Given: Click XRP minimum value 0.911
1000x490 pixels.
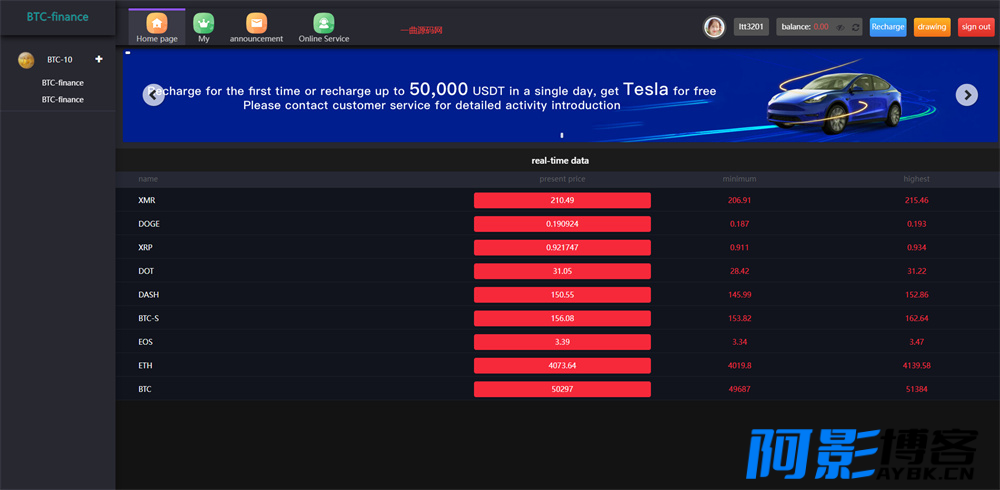Looking at the screenshot, I should click(739, 248).
